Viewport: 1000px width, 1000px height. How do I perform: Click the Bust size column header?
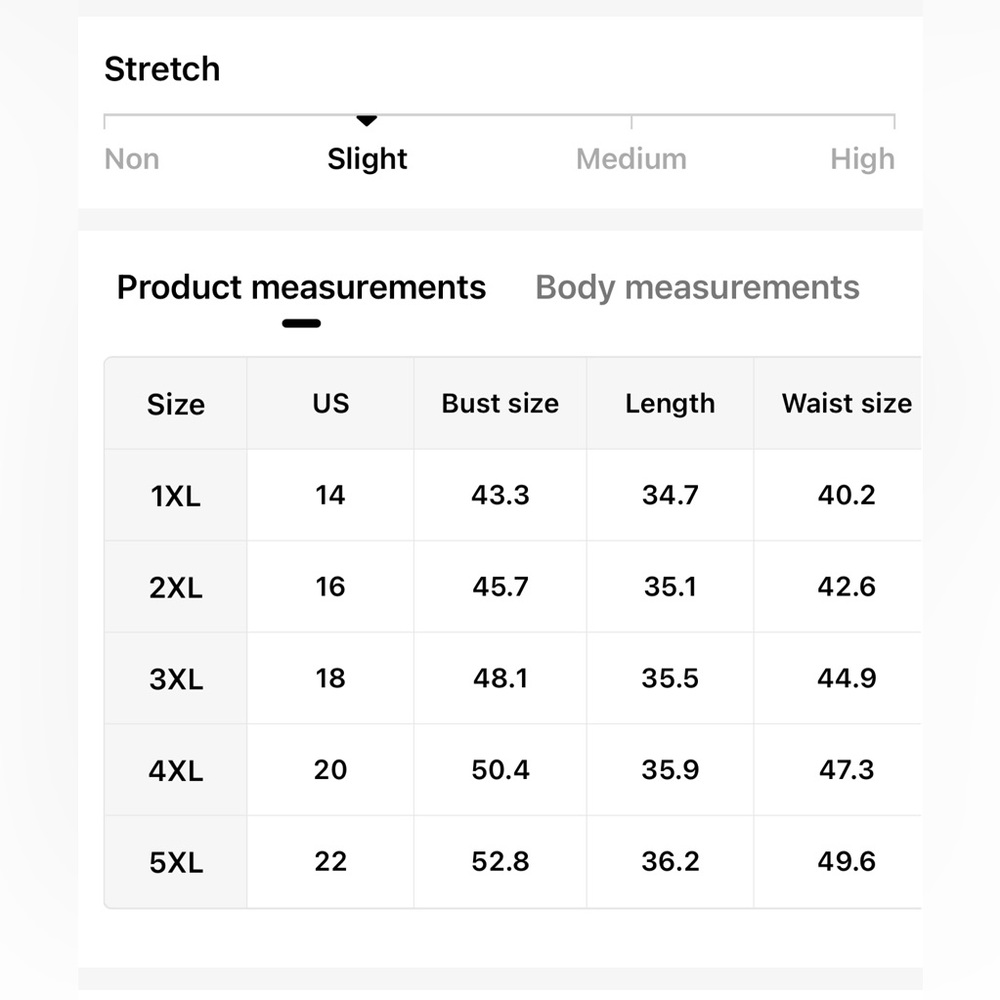[x=500, y=403]
